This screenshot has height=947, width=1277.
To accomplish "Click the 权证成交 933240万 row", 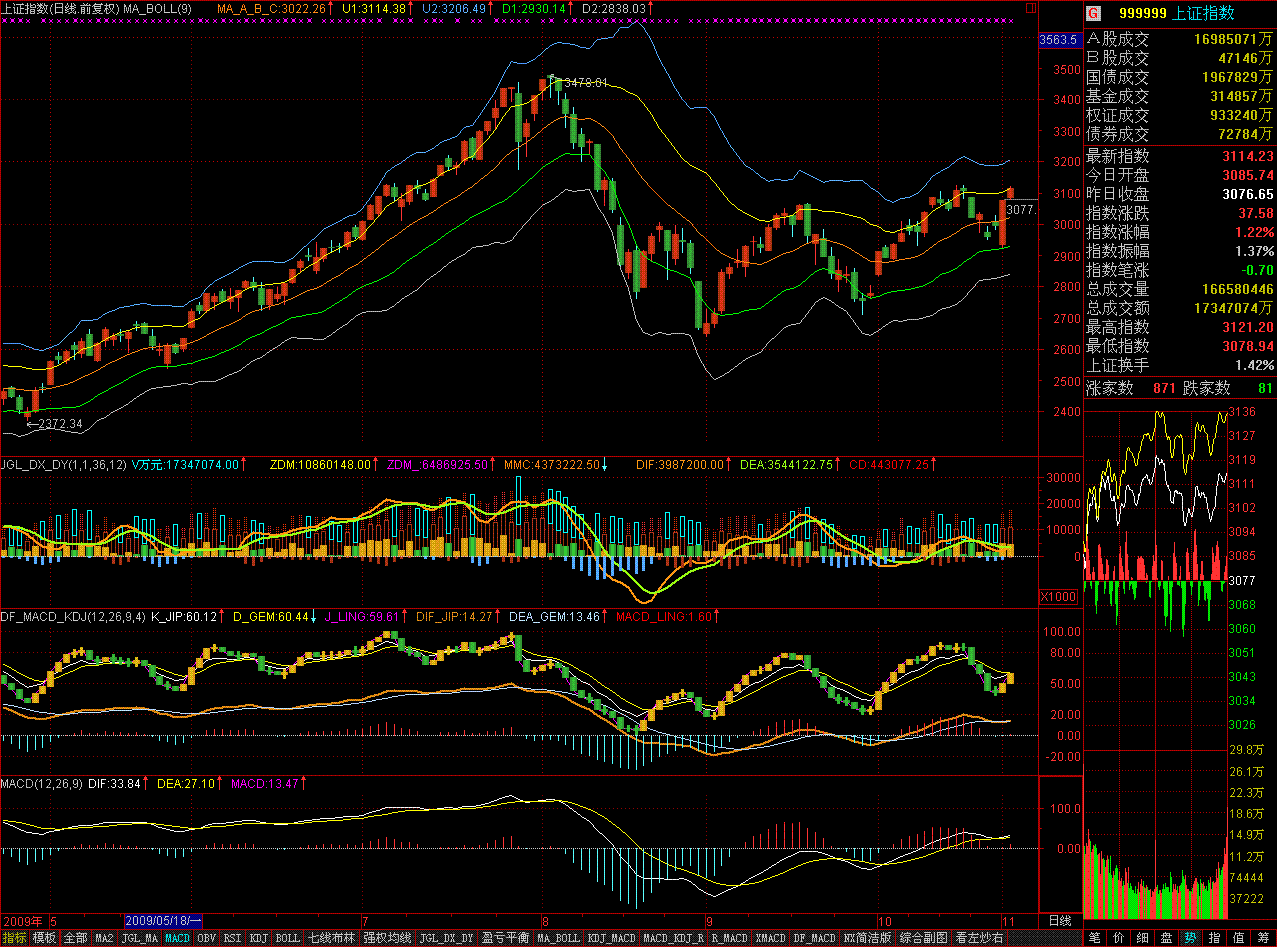I will pos(1180,115).
